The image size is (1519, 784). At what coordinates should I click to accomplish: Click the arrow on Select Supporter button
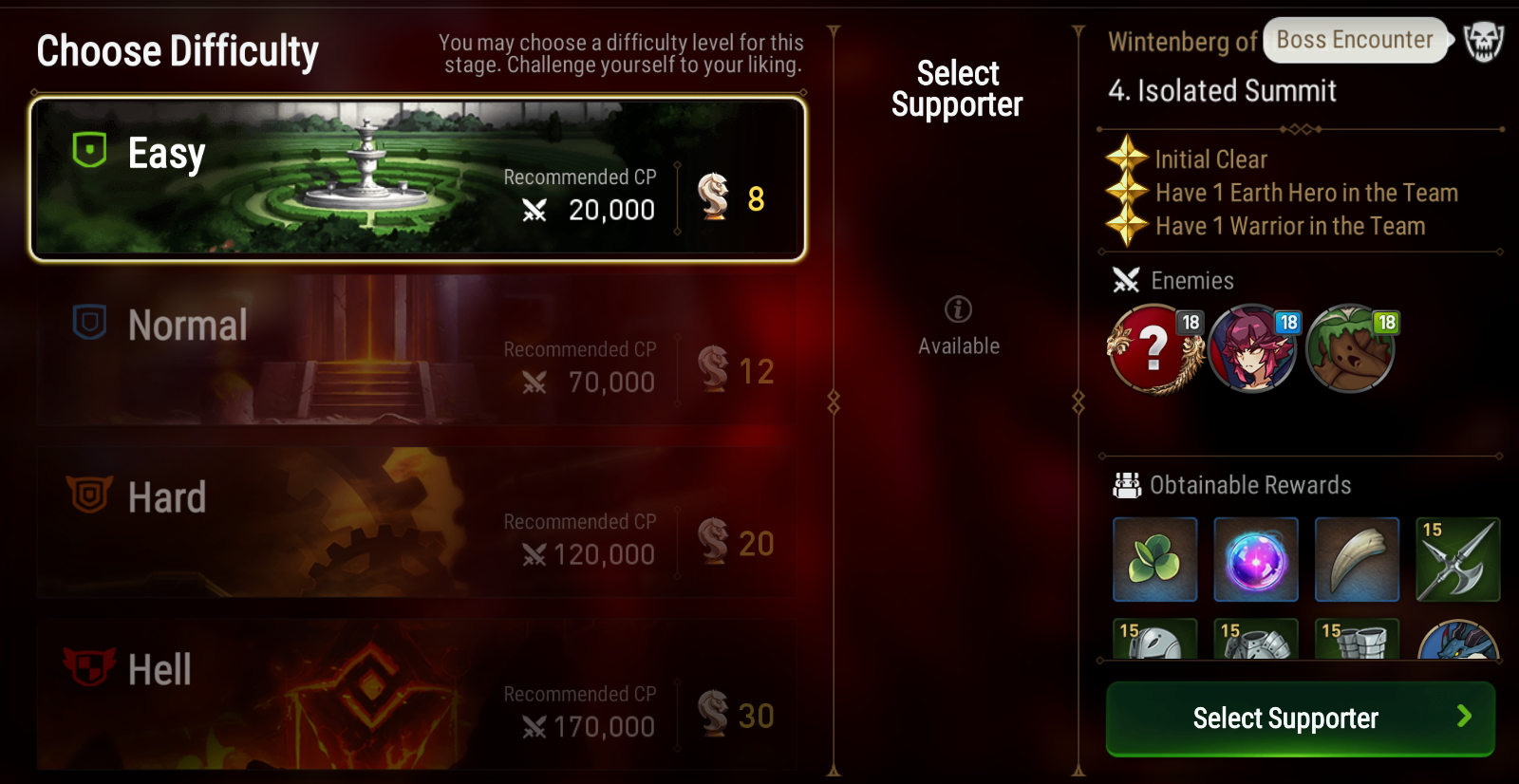click(x=1464, y=717)
